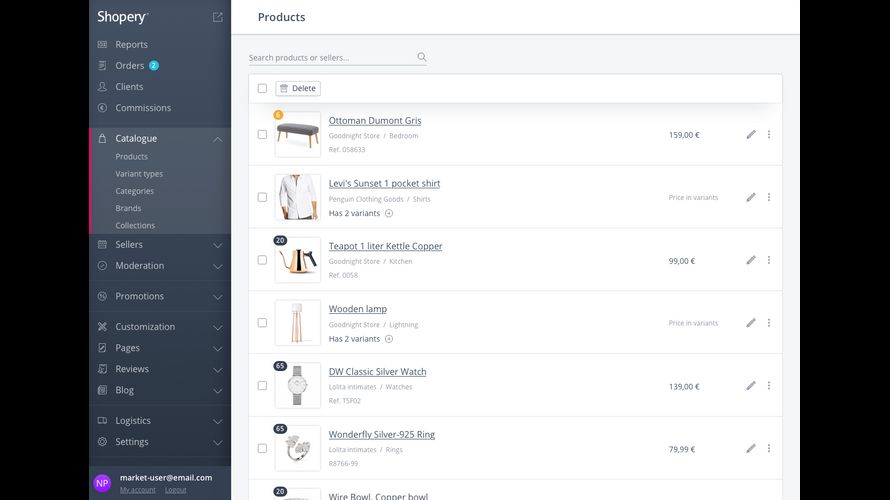Open Categories submenu item
Screen dimensions: 890x500
[x=135, y=191]
